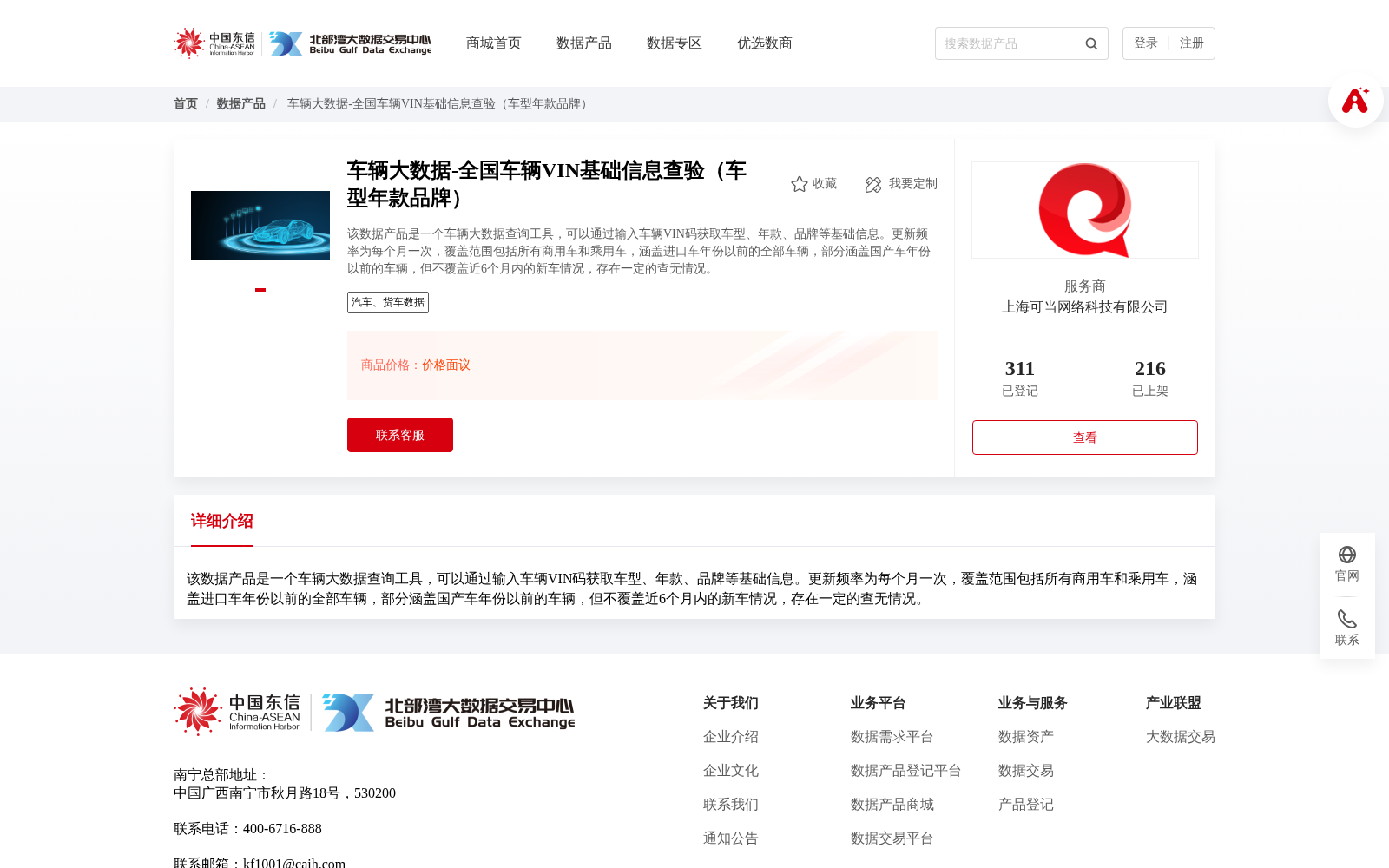The width and height of the screenshot is (1389, 868).
Task: Click the vehicle product thumbnail image
Action: [260, 226]
